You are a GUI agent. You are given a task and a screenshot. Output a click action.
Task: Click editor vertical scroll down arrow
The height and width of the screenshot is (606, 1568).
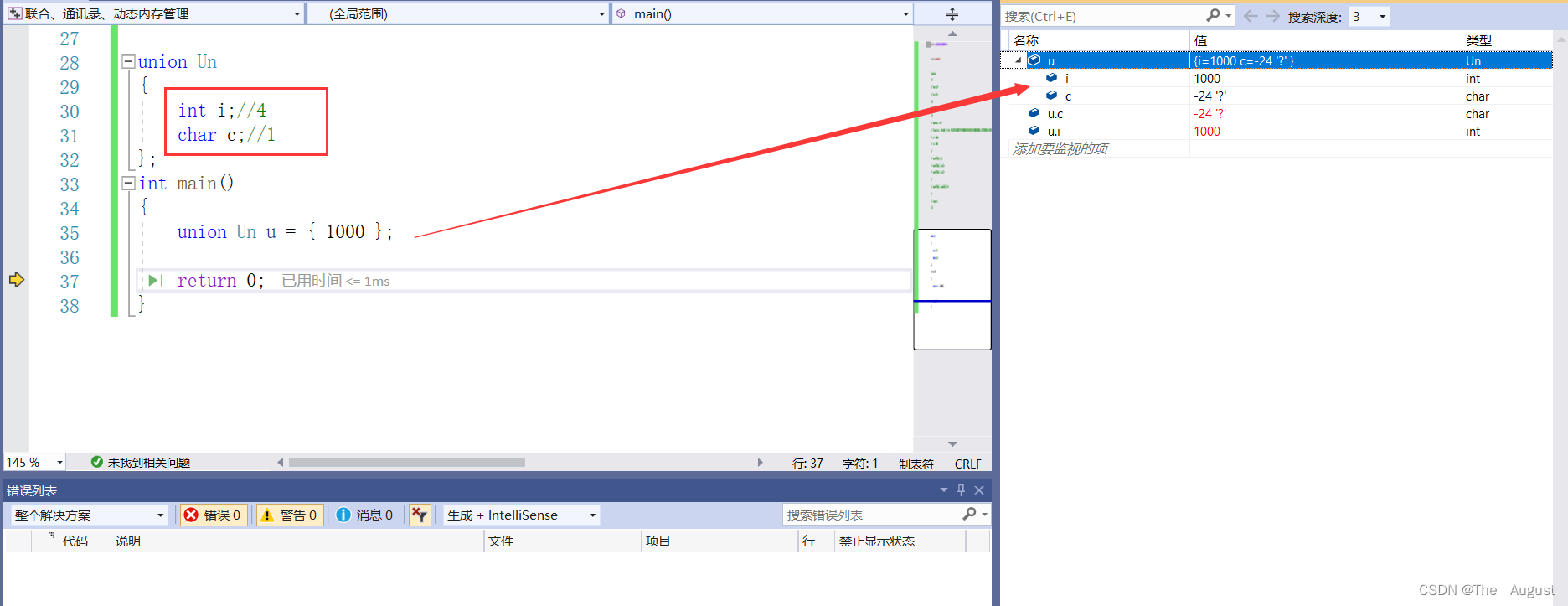tap(952, 443)
